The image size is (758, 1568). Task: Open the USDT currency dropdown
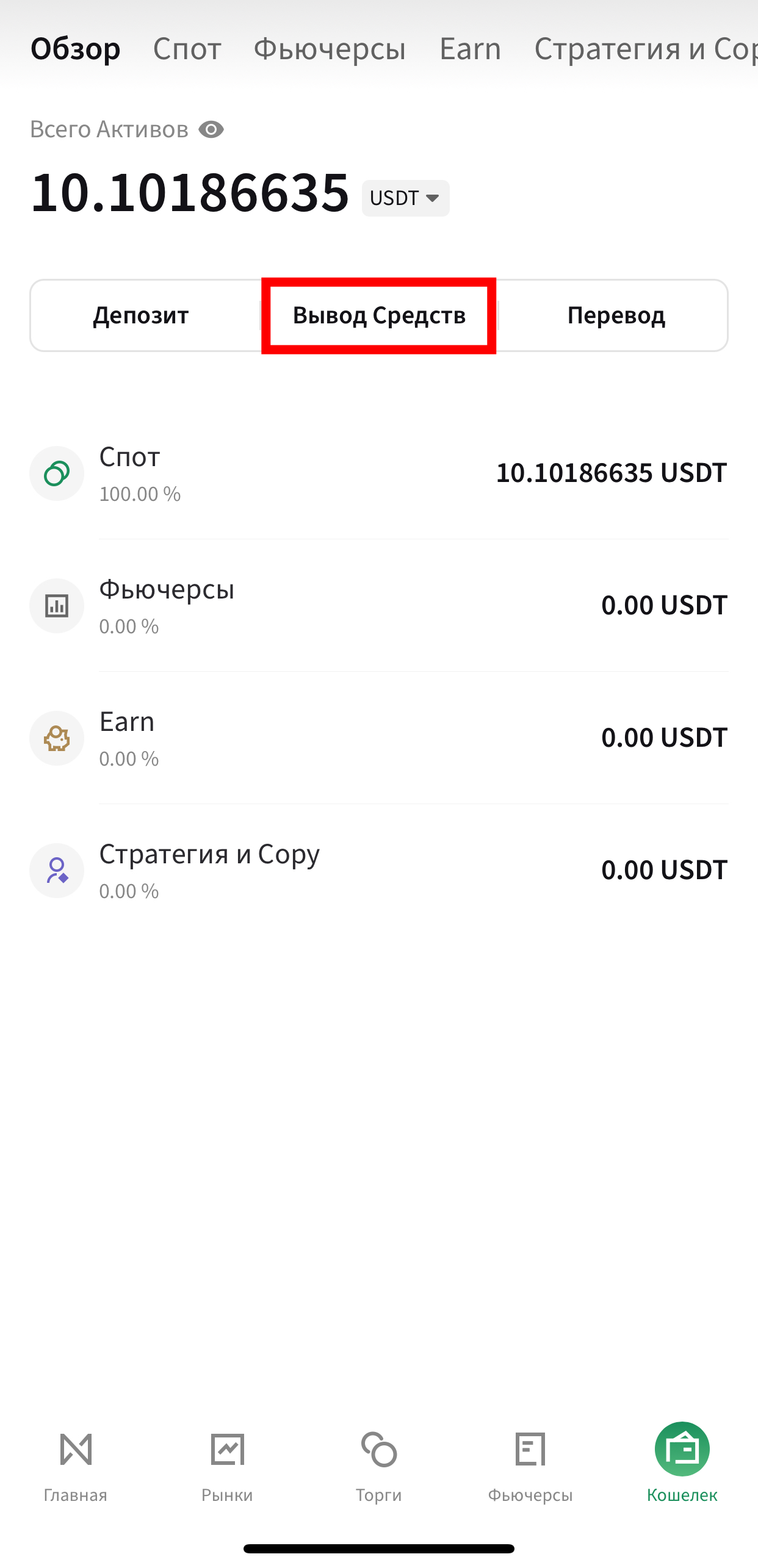tap(405, 198)
